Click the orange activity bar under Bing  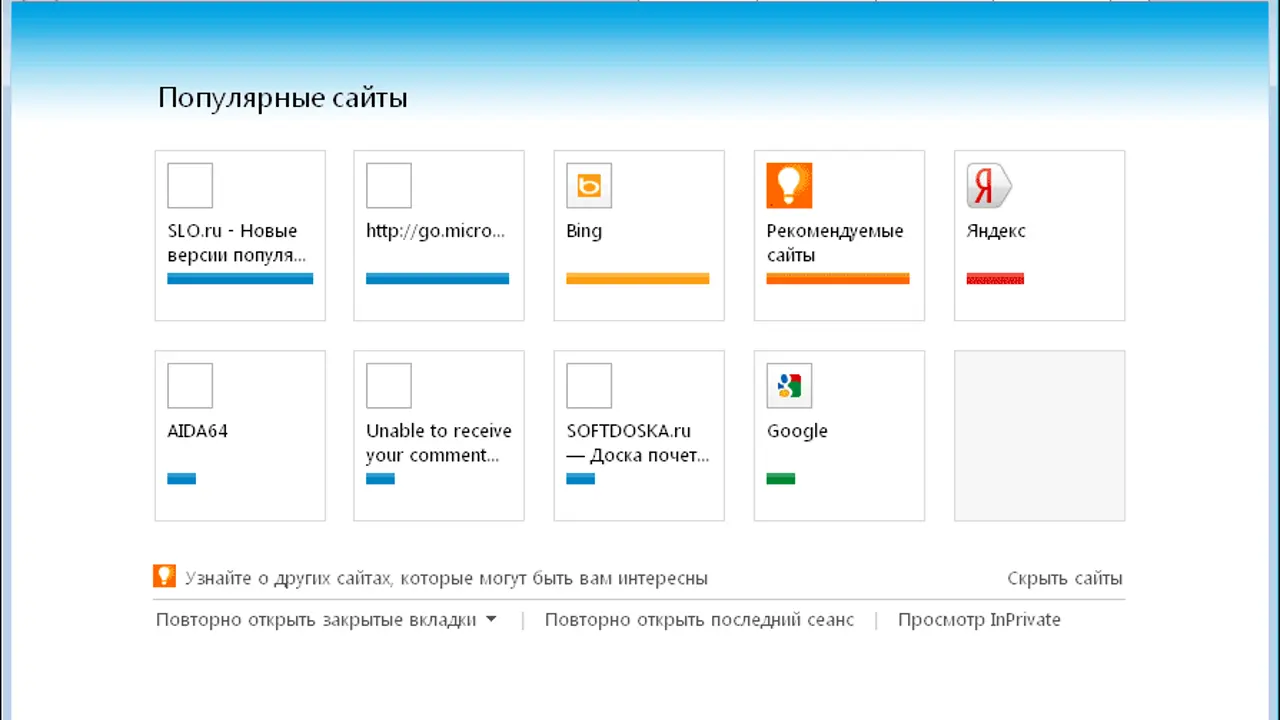pyautogui.click(x=638, y=279)
